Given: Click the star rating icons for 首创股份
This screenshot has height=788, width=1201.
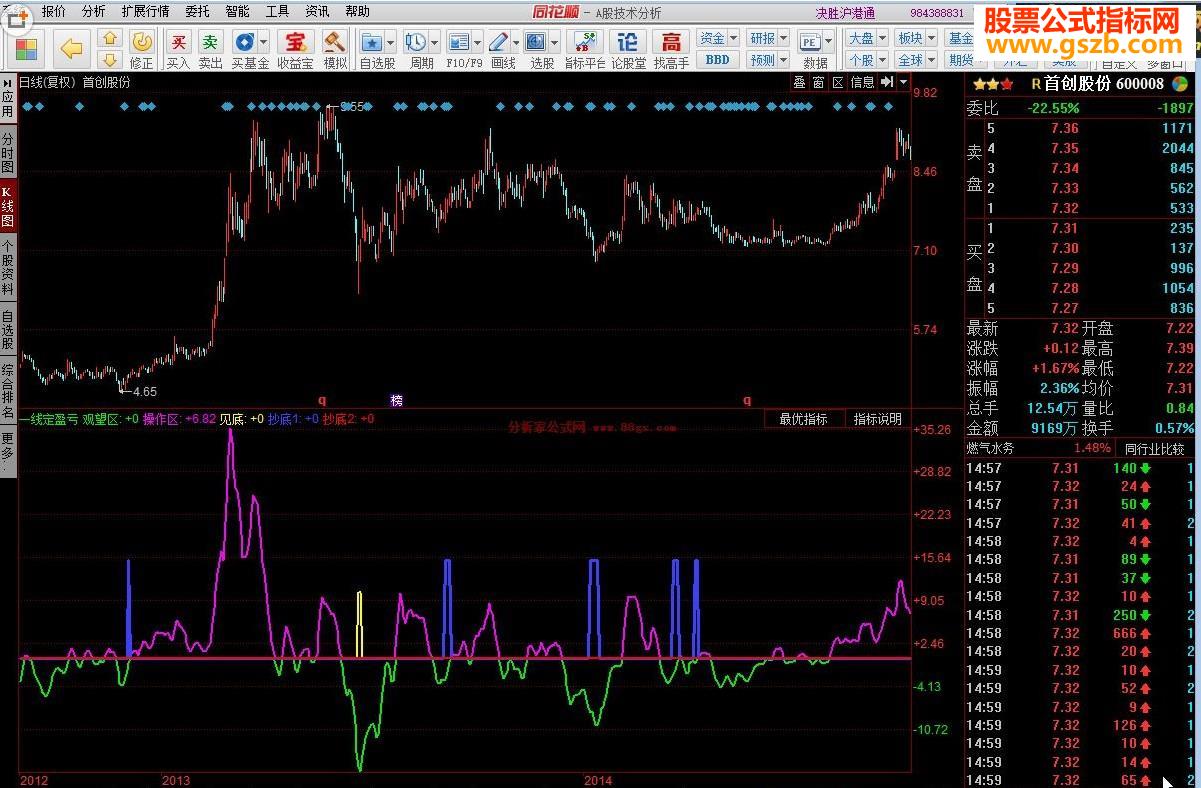Looking at the screenshot, I should 993,85.
